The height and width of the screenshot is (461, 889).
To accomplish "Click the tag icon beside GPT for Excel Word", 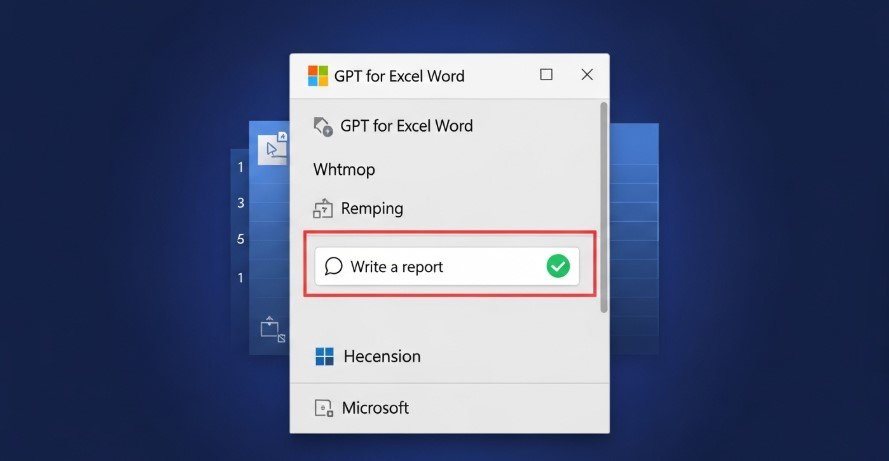I will 323,126.
